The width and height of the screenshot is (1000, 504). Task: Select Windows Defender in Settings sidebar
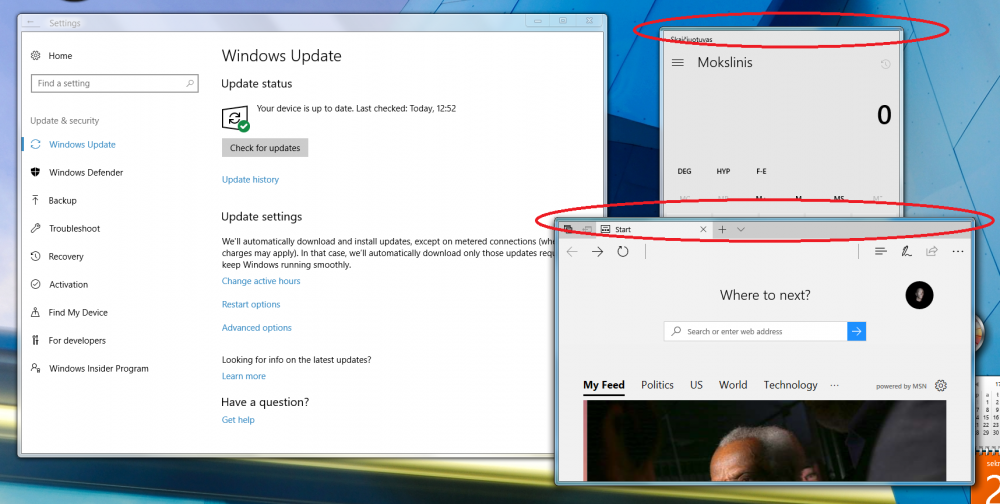86,173
